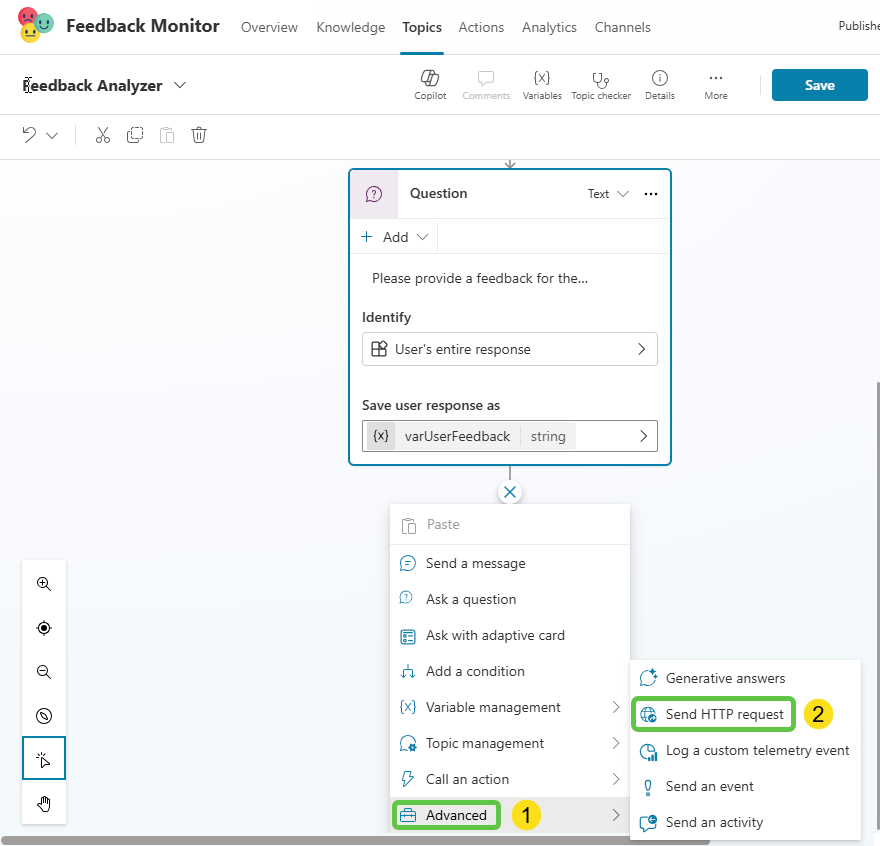880x846 pixels.
Task: Open the Add dropdown in the Question node
Action: click(x=393, y=236)
